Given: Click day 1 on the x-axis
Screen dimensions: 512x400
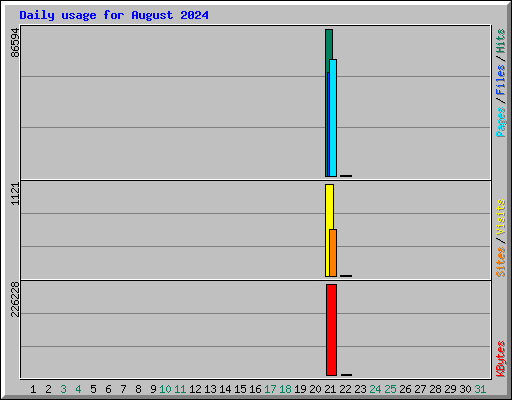Looking at the screenshot, I should click(x=33, y=389).
